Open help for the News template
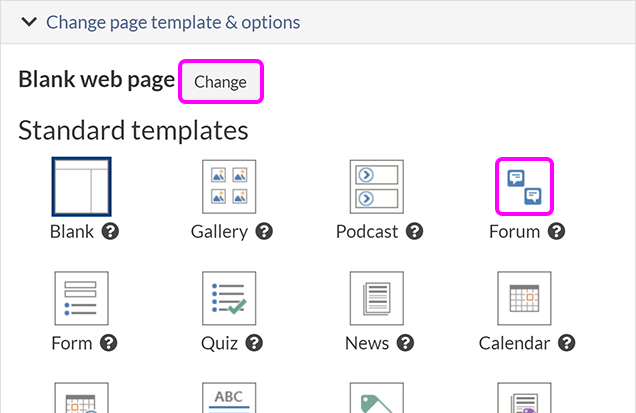 (406, 343)
